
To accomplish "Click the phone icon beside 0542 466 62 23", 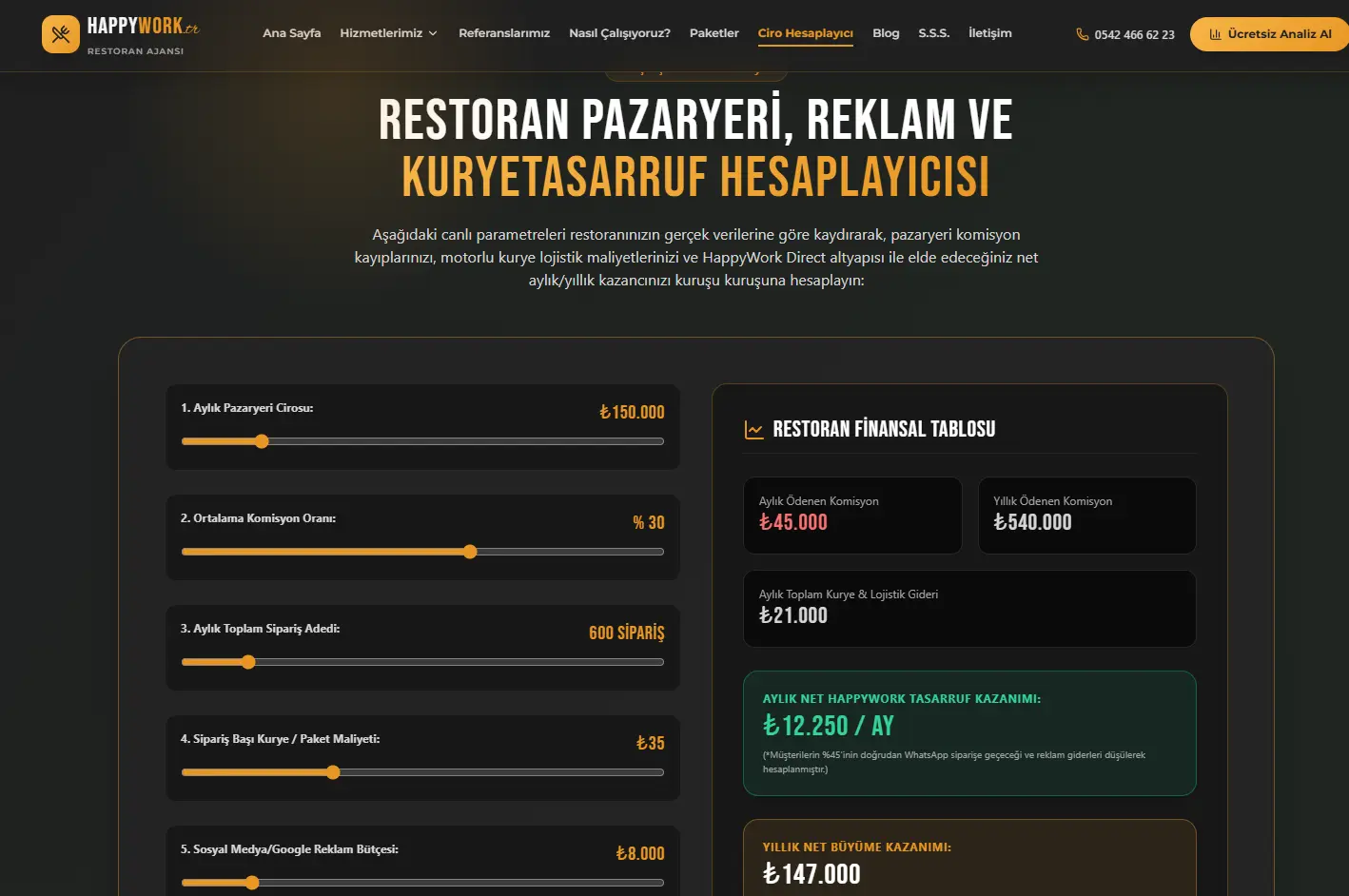I will 1082,34.
